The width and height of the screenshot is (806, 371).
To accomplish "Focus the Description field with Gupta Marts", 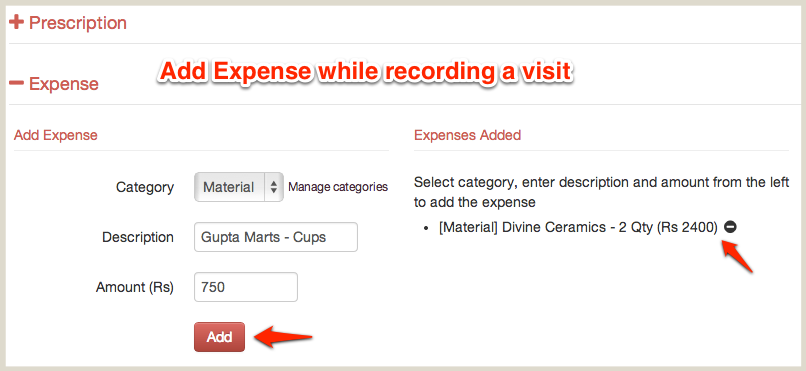I will (x=276, y=237).
